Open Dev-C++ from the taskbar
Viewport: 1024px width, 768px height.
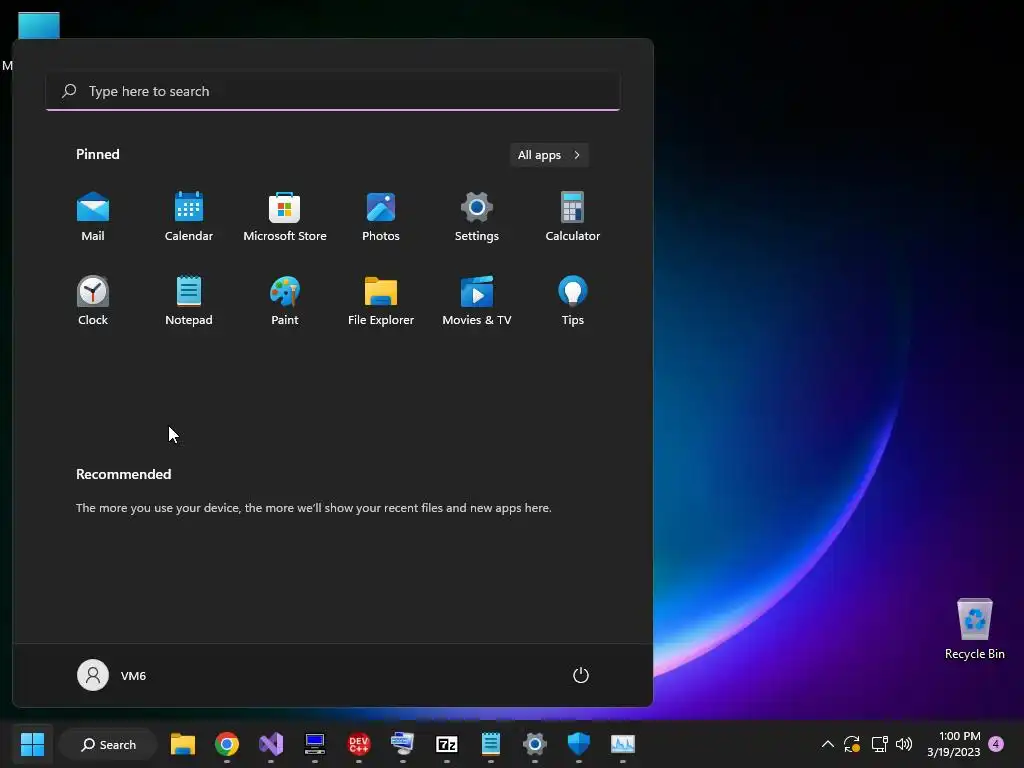359,744
